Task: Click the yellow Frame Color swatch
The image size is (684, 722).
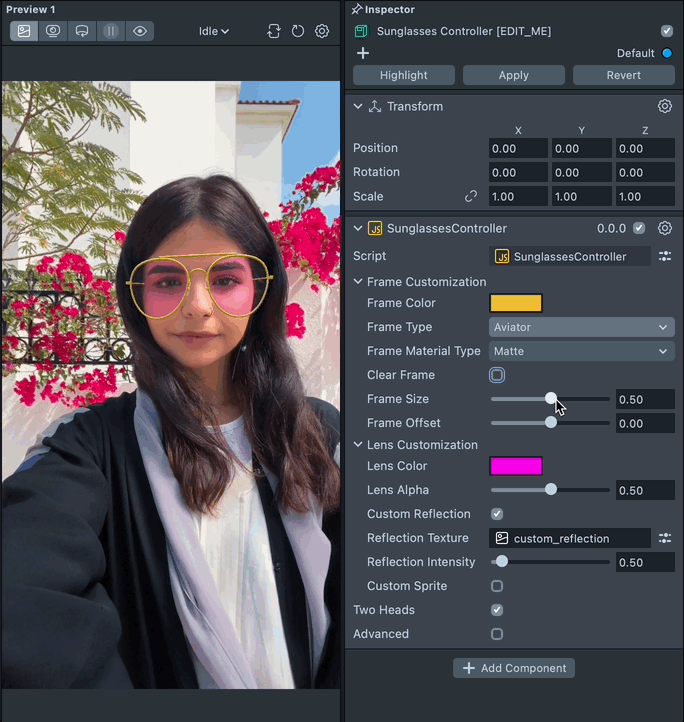Action: point(515,303)
